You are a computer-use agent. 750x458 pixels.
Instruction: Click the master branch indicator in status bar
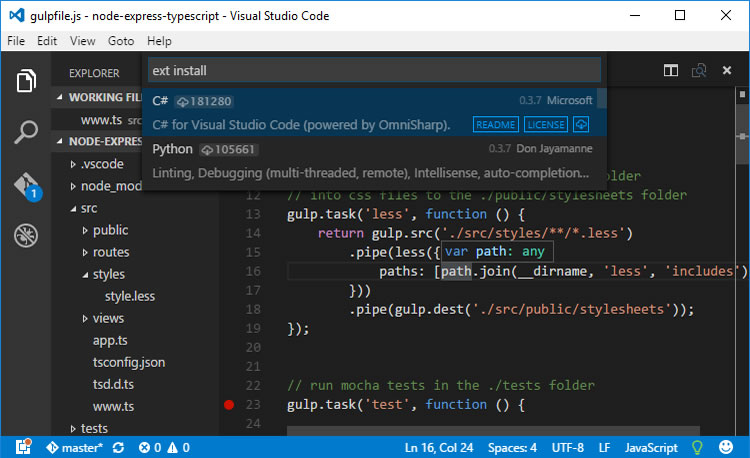click(74, 447)
